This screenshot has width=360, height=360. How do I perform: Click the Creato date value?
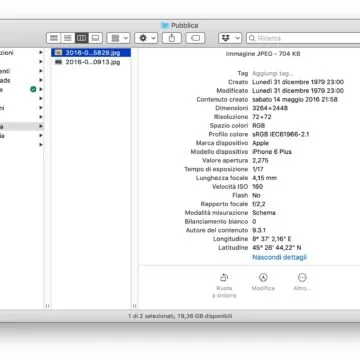click(x=298, y=82)
